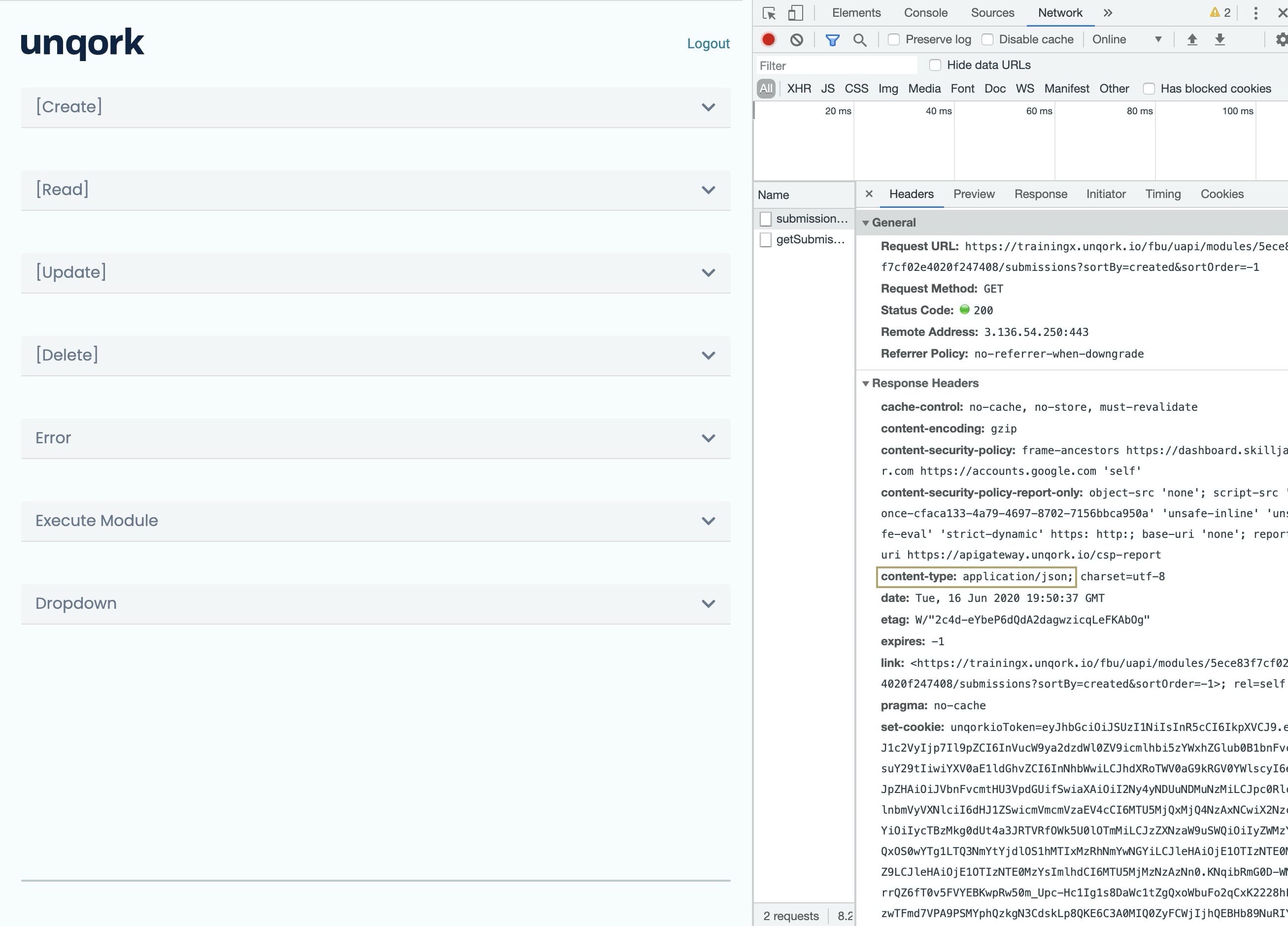Switch to the Console tab

click(925, 13)
